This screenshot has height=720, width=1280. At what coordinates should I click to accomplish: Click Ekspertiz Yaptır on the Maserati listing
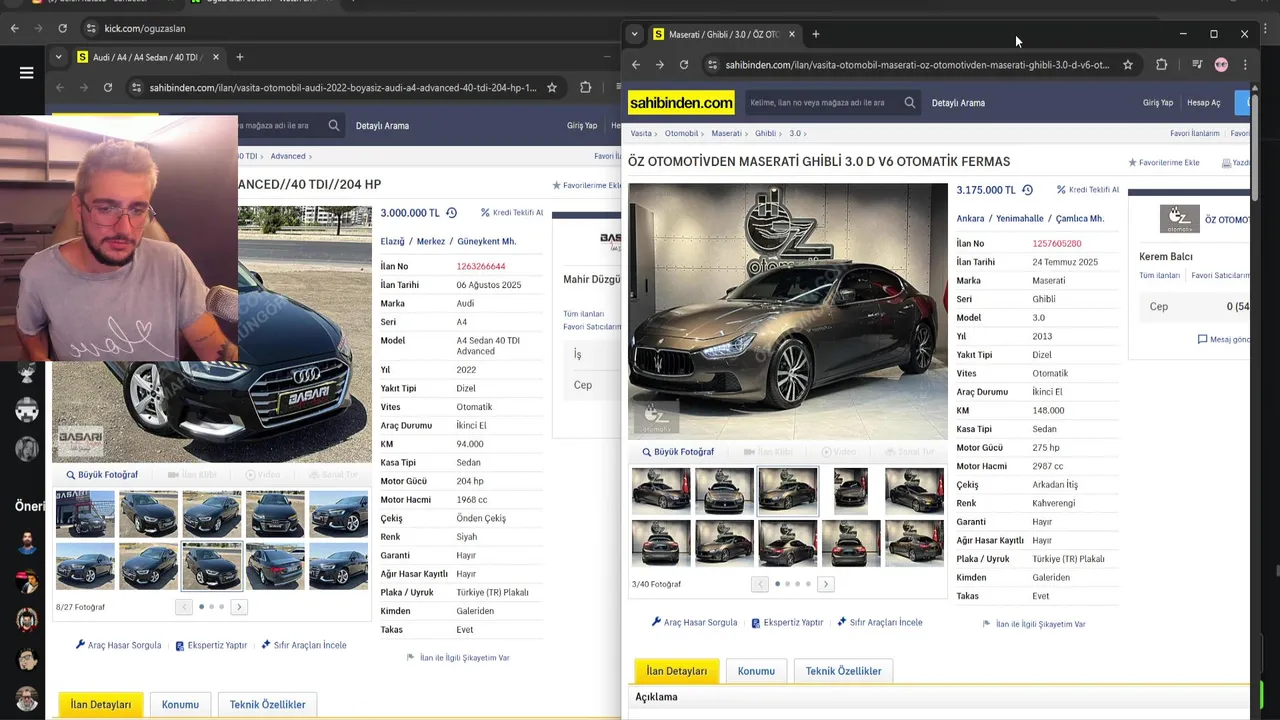click(x=787, y=622)
